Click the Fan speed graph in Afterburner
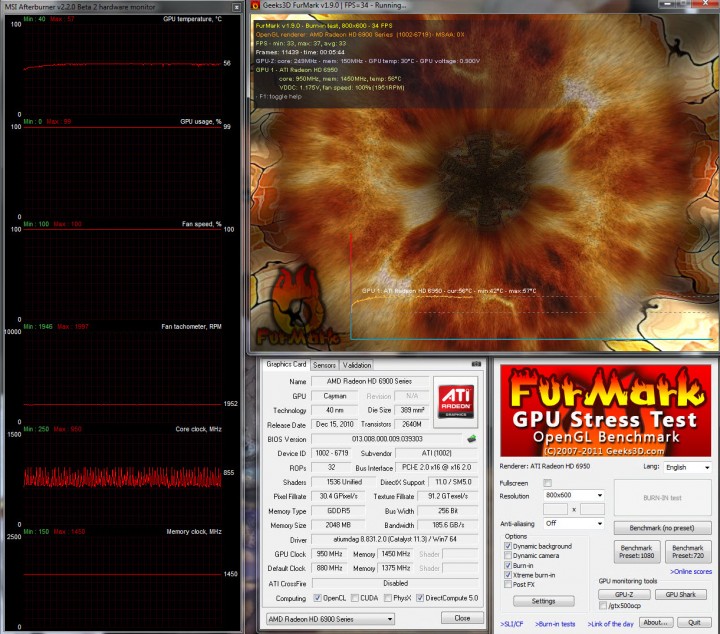 coord(123,273)
